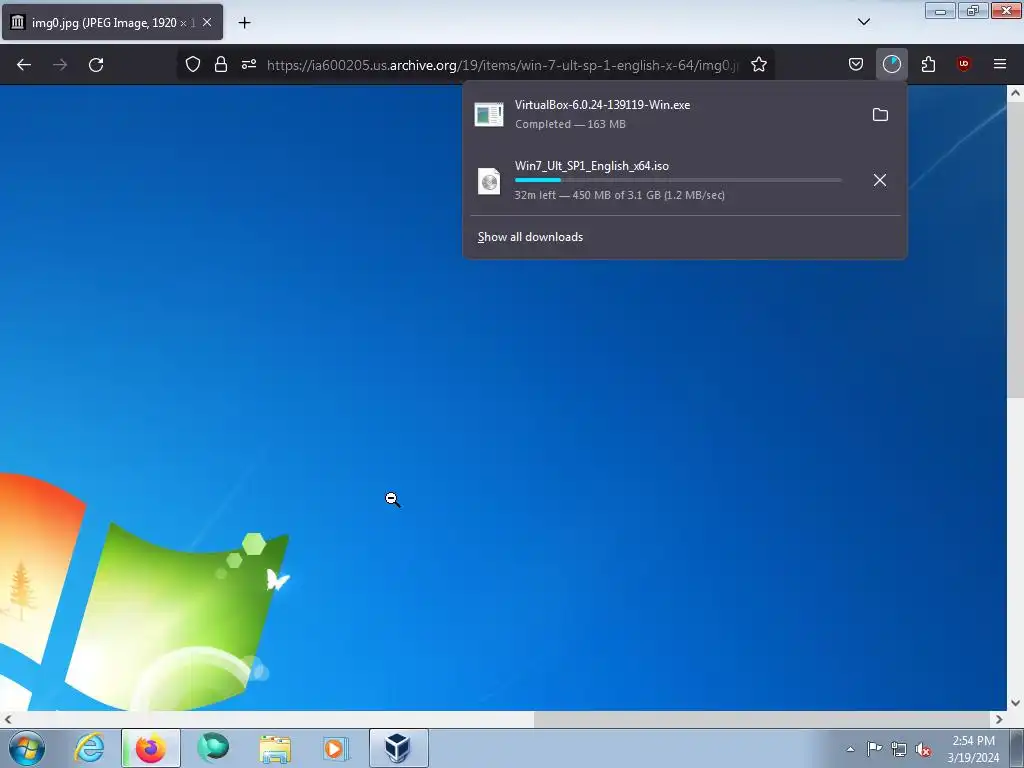Click the horizontal scrollbar thumb
Viewport: 1024px width, 768px height.
(x=762, y=719)
